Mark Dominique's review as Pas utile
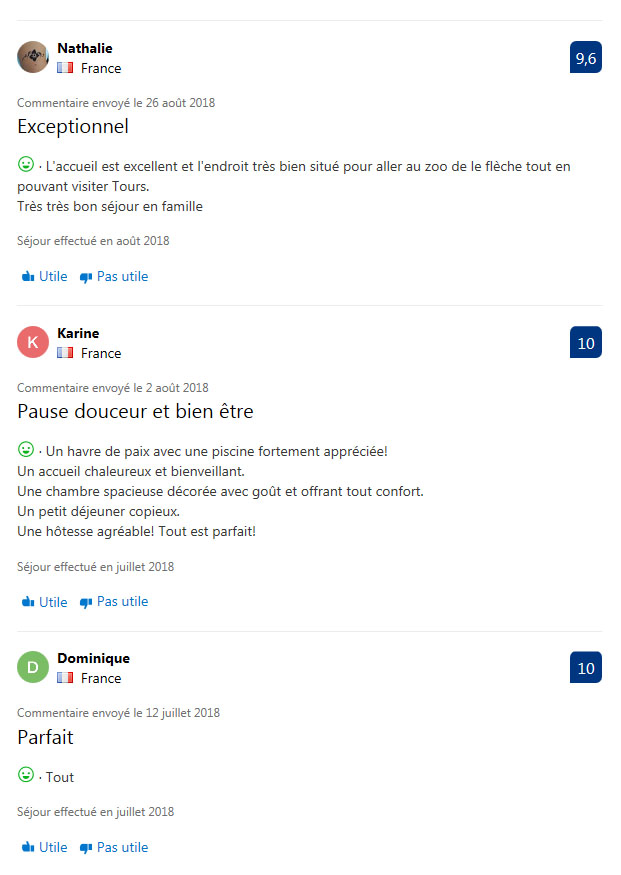The height and width of the screenshot is (875, 621). 114,848
